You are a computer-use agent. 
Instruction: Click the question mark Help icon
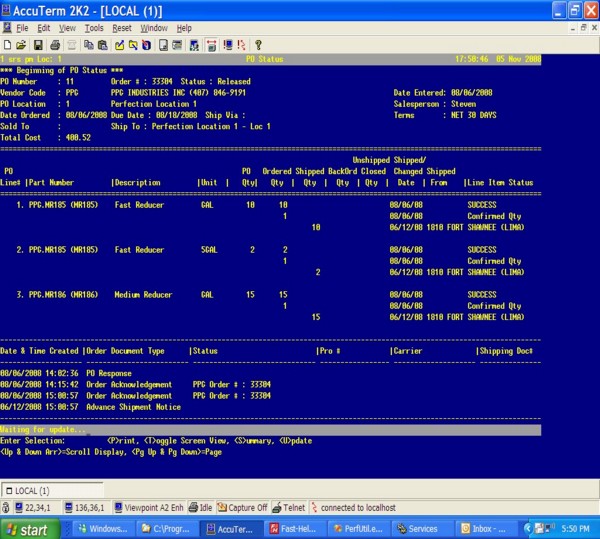pos(258,45)
